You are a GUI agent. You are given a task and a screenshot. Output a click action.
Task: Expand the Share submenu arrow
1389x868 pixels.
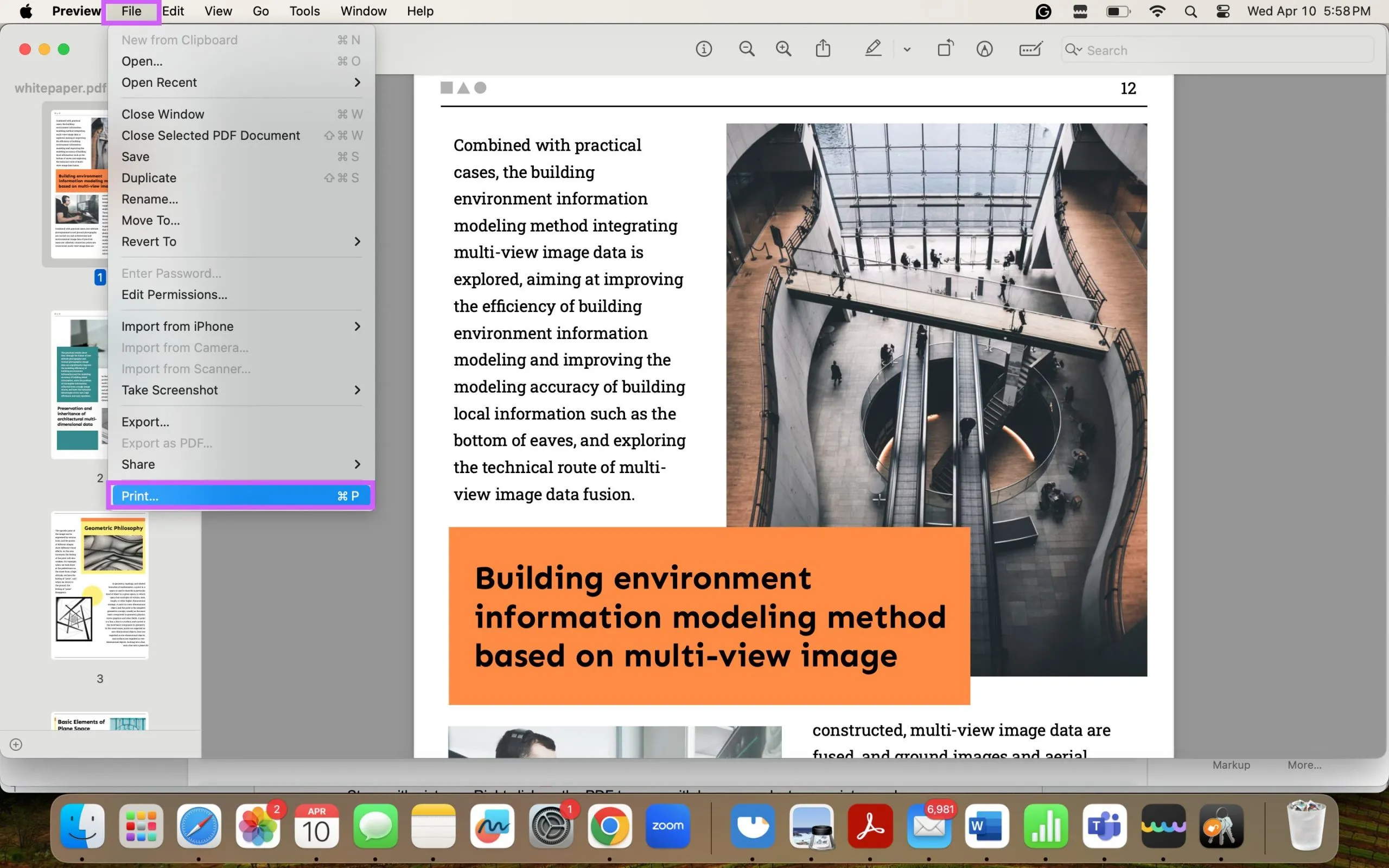pyautogui.click(x=358, y=463)
